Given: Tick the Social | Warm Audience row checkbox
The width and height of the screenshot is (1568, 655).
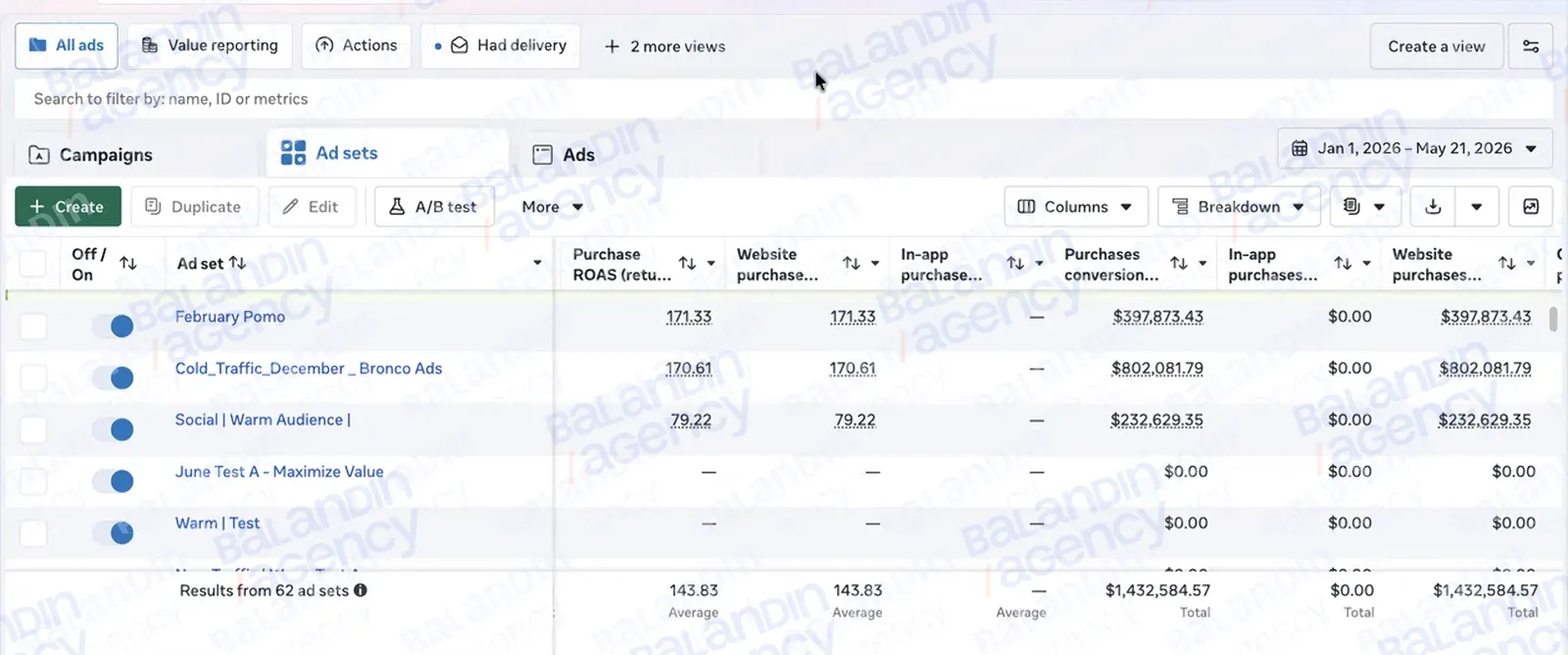Looking at the screenshot, I should 33,429.
